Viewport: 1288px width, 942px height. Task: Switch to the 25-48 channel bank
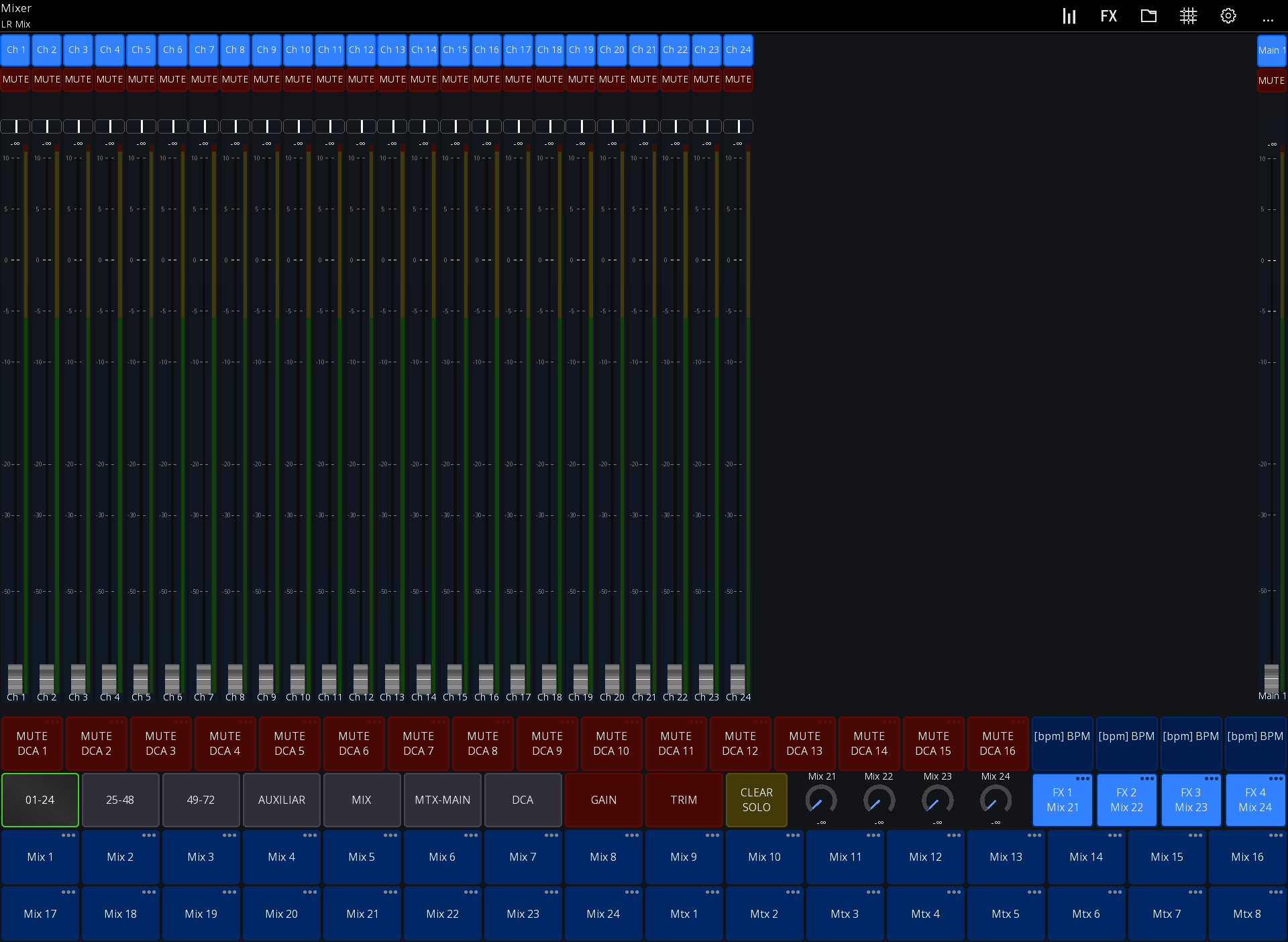pos(120,800)
